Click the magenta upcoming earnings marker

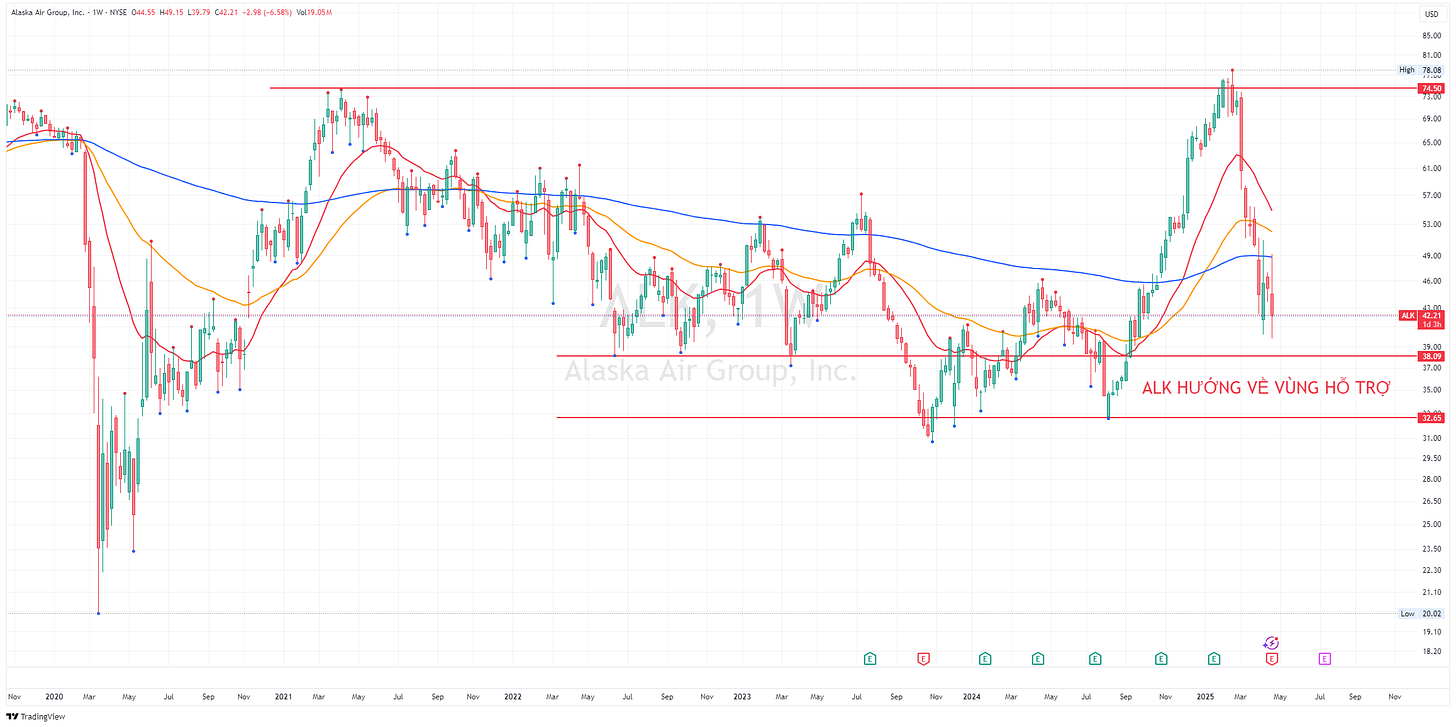(x=1324, y=659)
